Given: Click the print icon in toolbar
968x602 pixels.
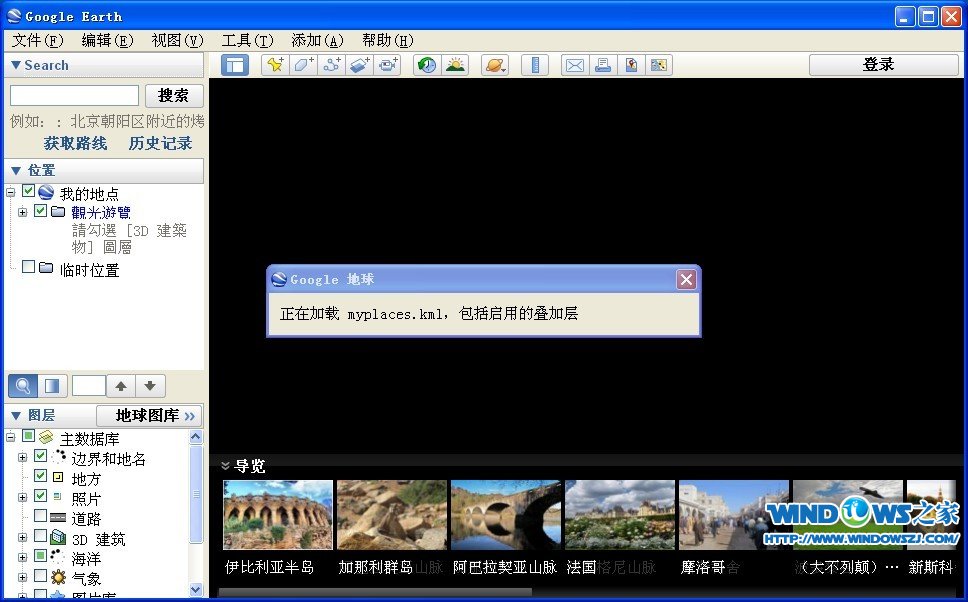Looking at the screenshot, I should tap(602, 65).
